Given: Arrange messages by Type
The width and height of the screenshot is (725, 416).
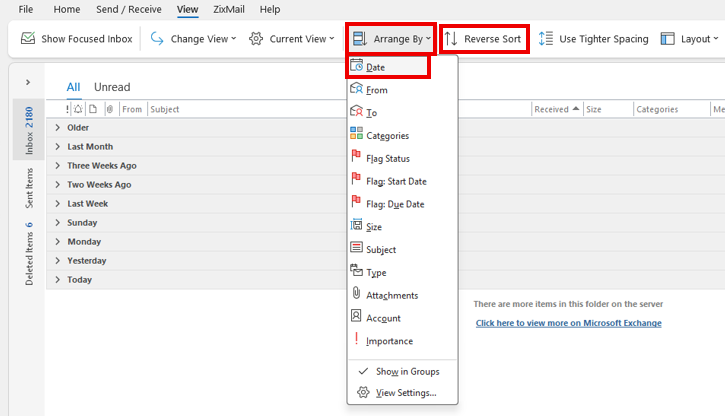Looking at the screenshot, I should point(402,272).
